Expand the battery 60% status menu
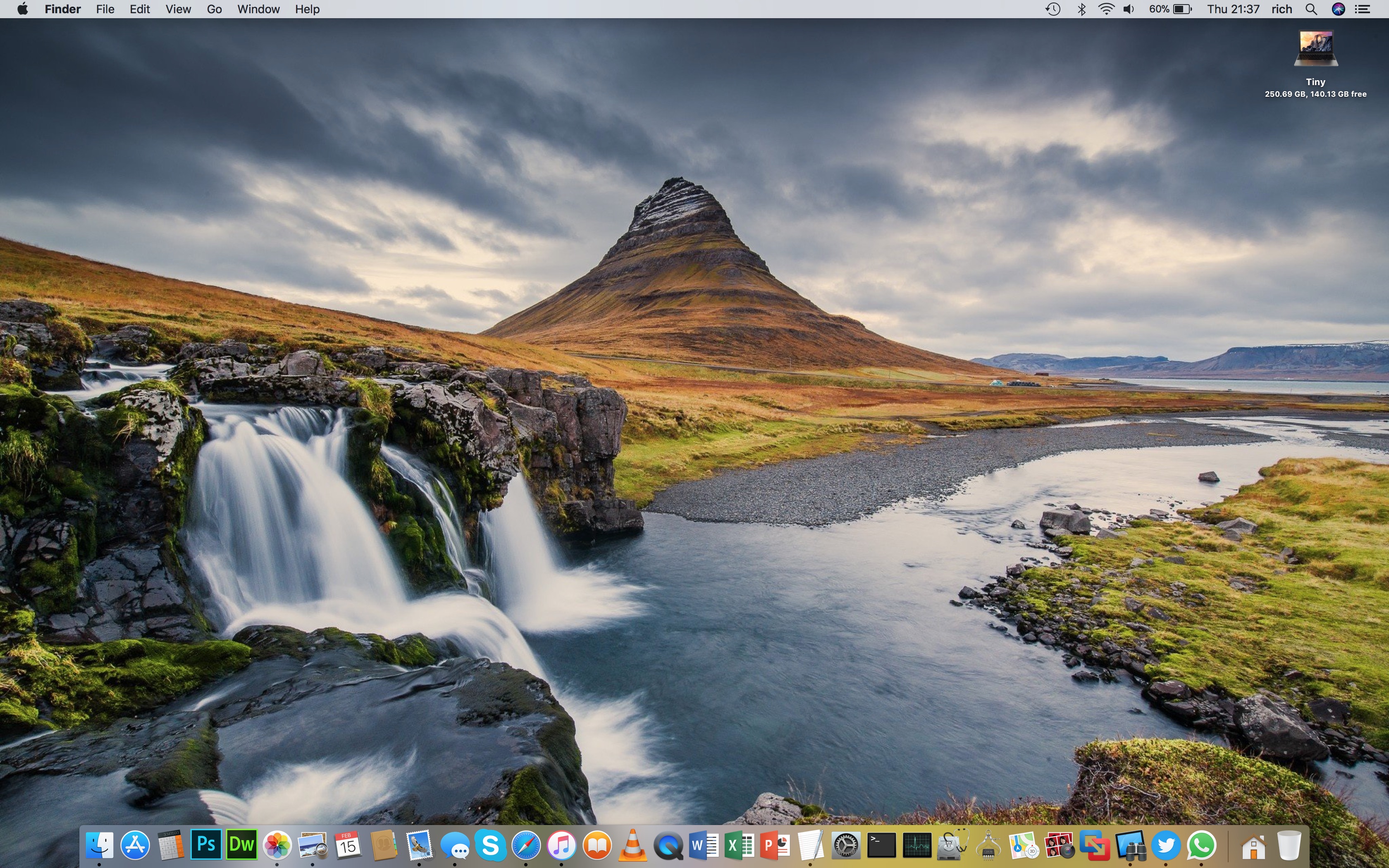1389x868 pixels. pos(1170,9)
